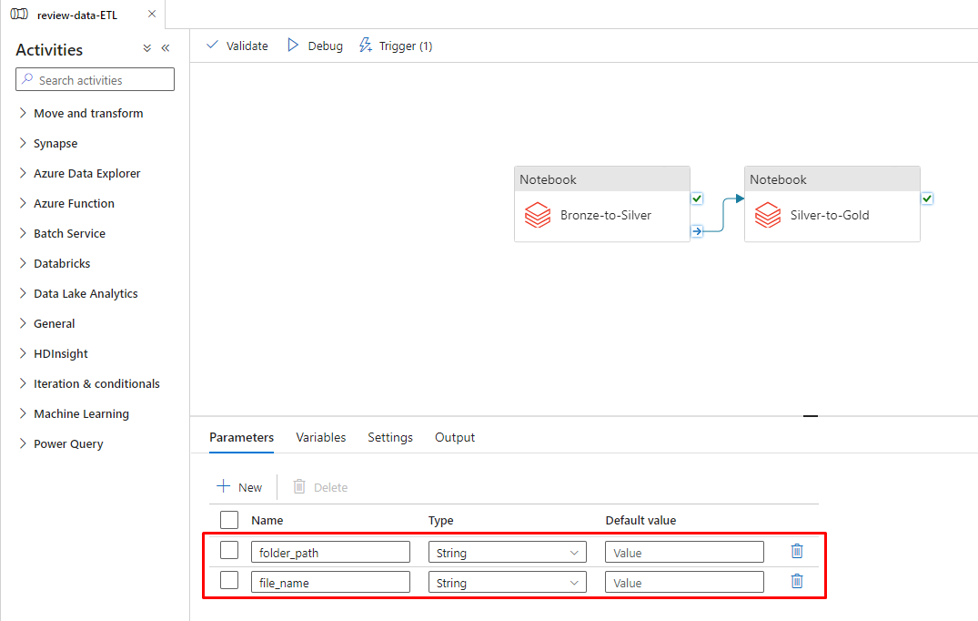Switch to the Variables tab

pos(321,438)
